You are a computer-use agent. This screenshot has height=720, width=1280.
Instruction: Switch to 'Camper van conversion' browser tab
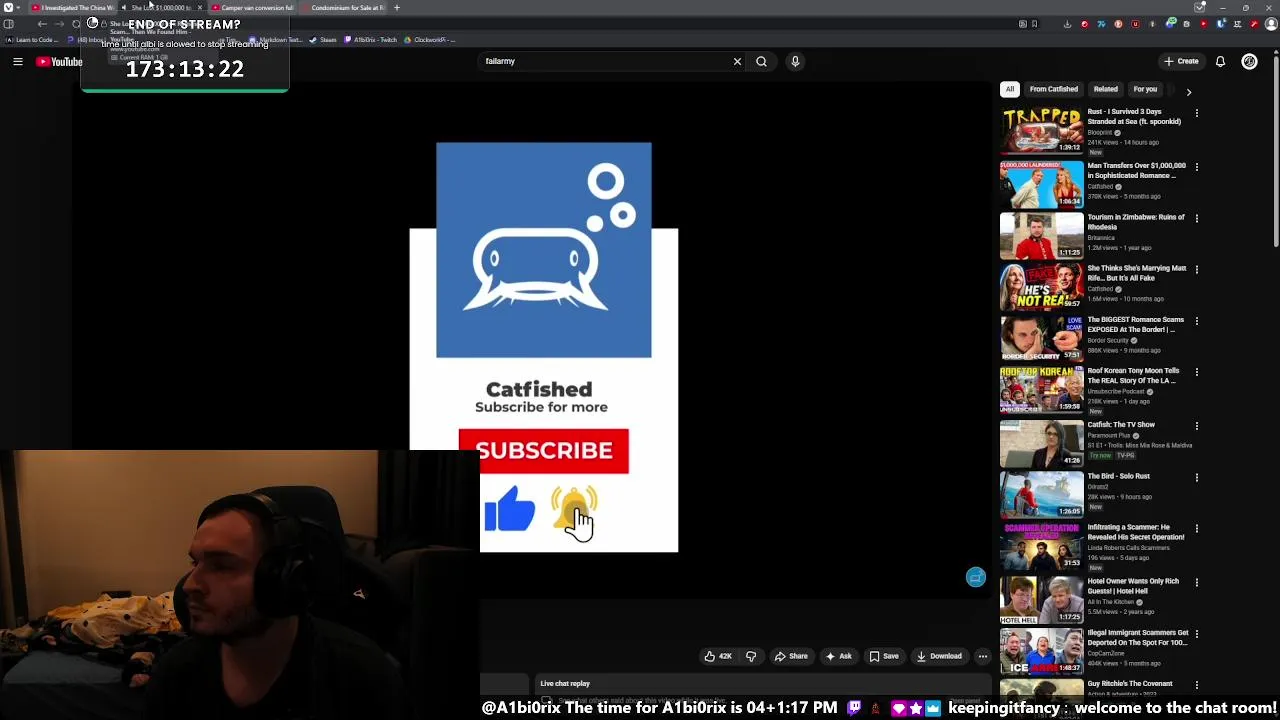(x=252, y=8)
